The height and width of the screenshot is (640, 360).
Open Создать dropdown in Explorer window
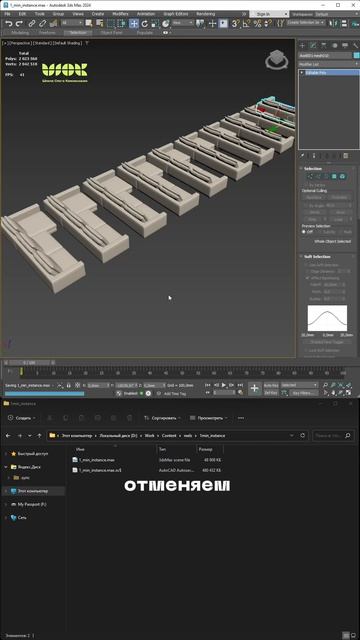22,418
